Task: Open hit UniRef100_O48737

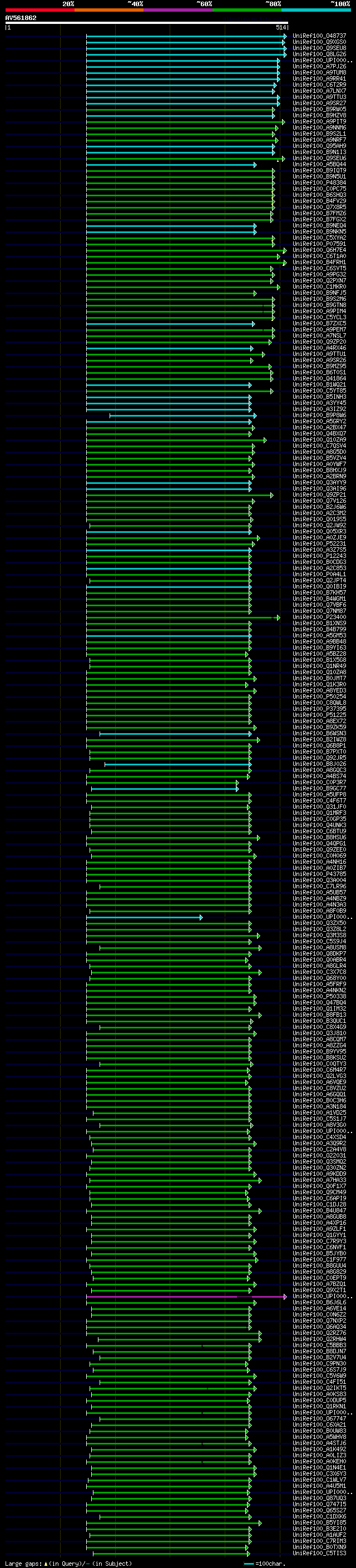Action: [x=319, y=36]
